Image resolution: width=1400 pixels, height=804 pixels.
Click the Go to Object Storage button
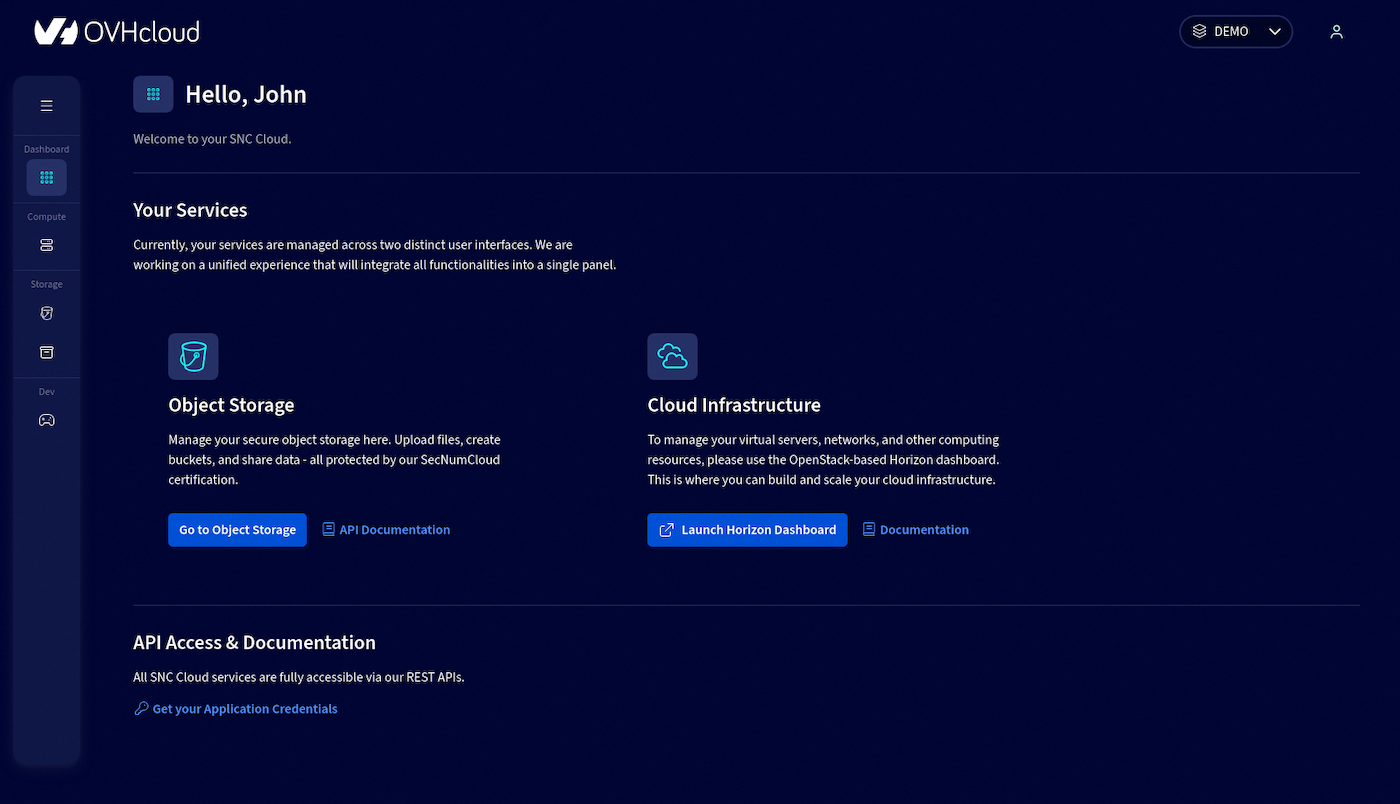pyautogui.click(x=237, y=530)
